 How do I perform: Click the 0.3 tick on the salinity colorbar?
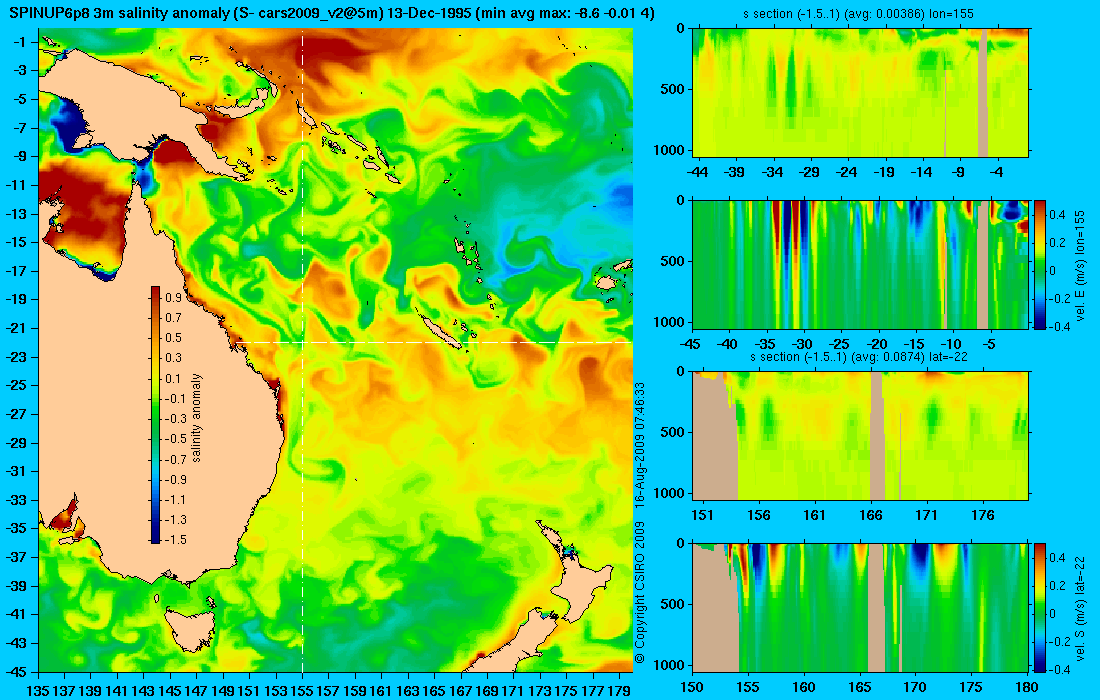[x=173, y=358]
